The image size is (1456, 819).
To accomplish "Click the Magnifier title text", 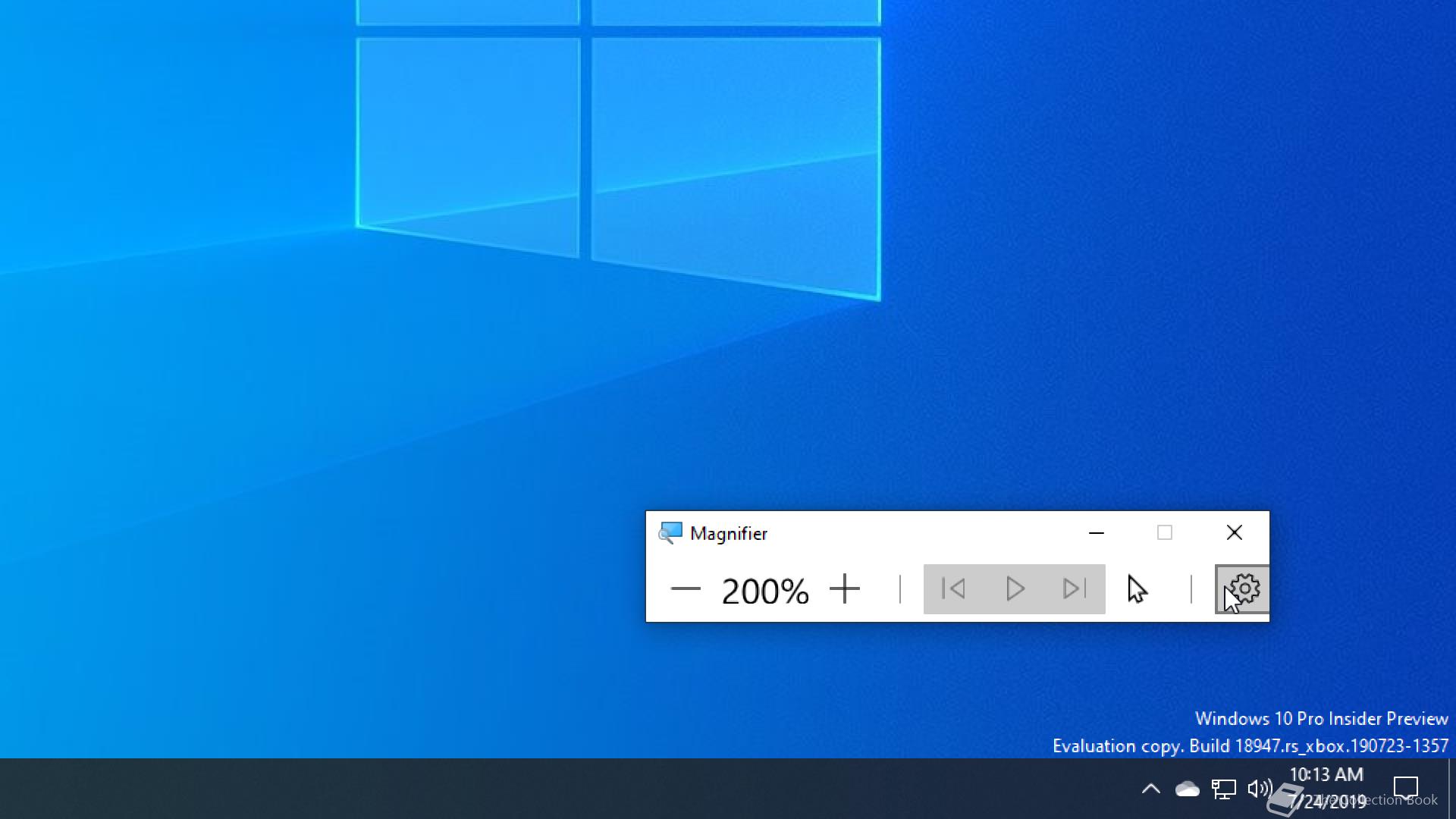I will pyautogui.click(x=729, y=534).
